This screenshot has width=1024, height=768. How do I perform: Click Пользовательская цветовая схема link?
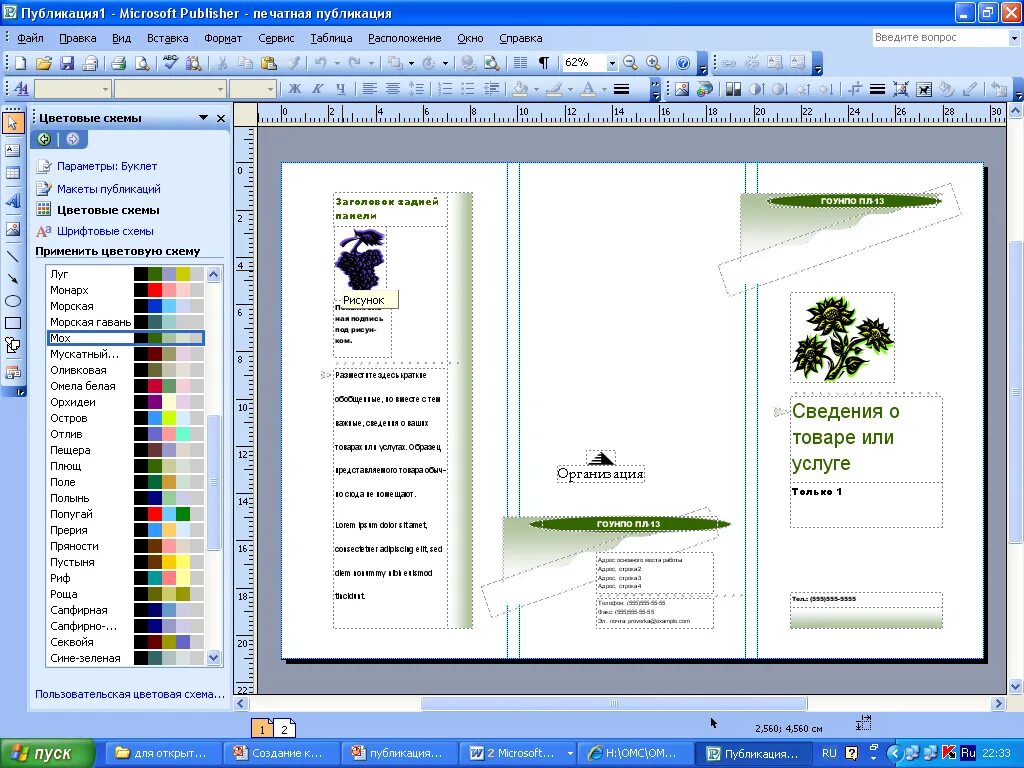tap(129, 694)
